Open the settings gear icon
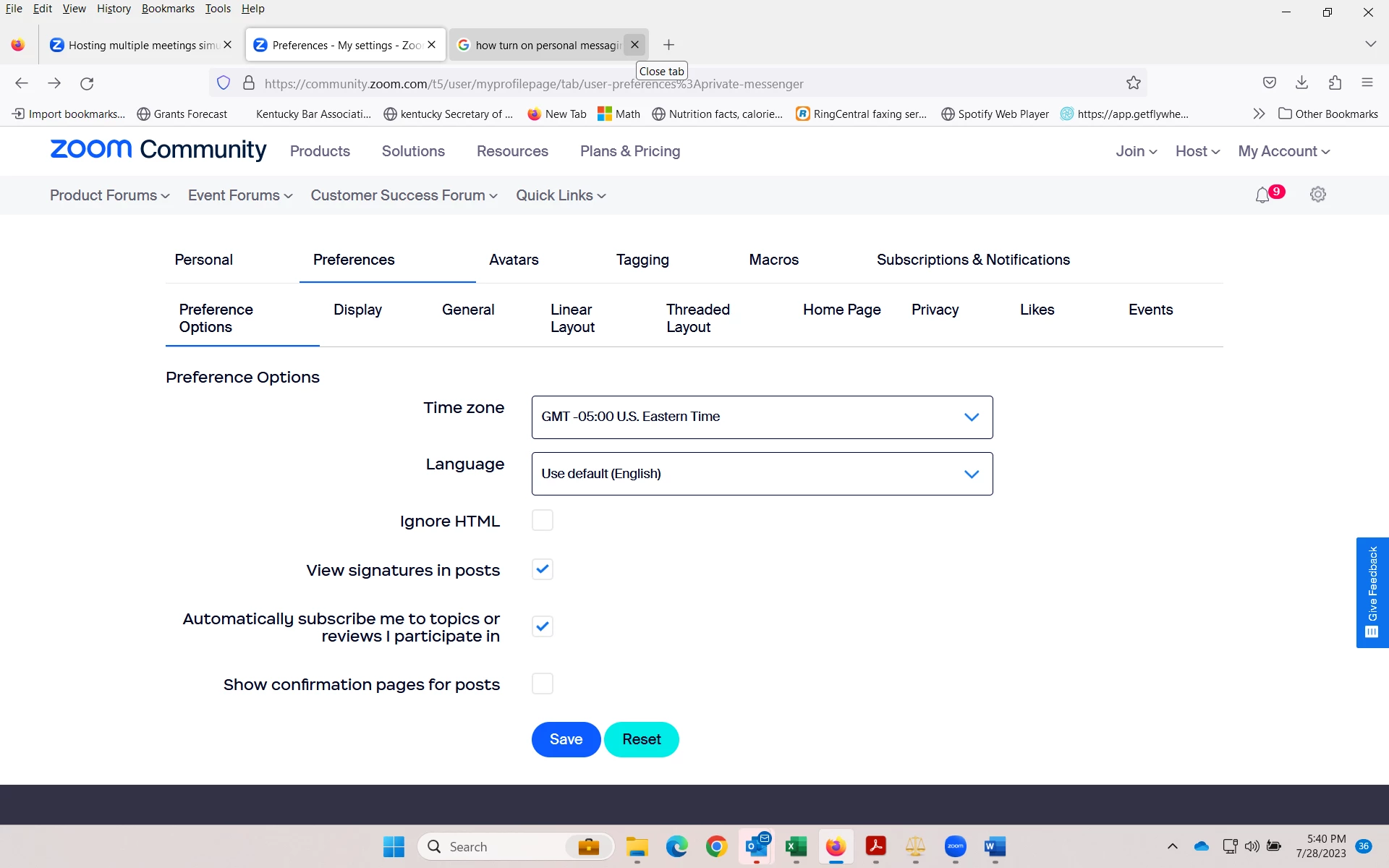Screen dimensions: 1389x868 coord(1318,195)
